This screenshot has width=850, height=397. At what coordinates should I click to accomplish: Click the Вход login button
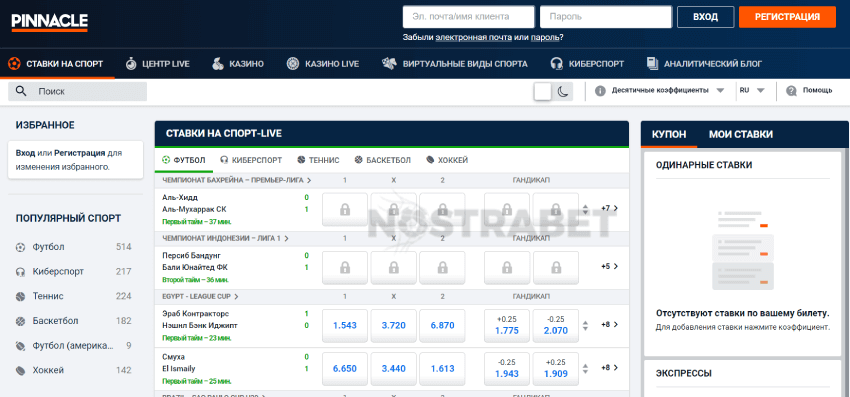tap(705, 17)
